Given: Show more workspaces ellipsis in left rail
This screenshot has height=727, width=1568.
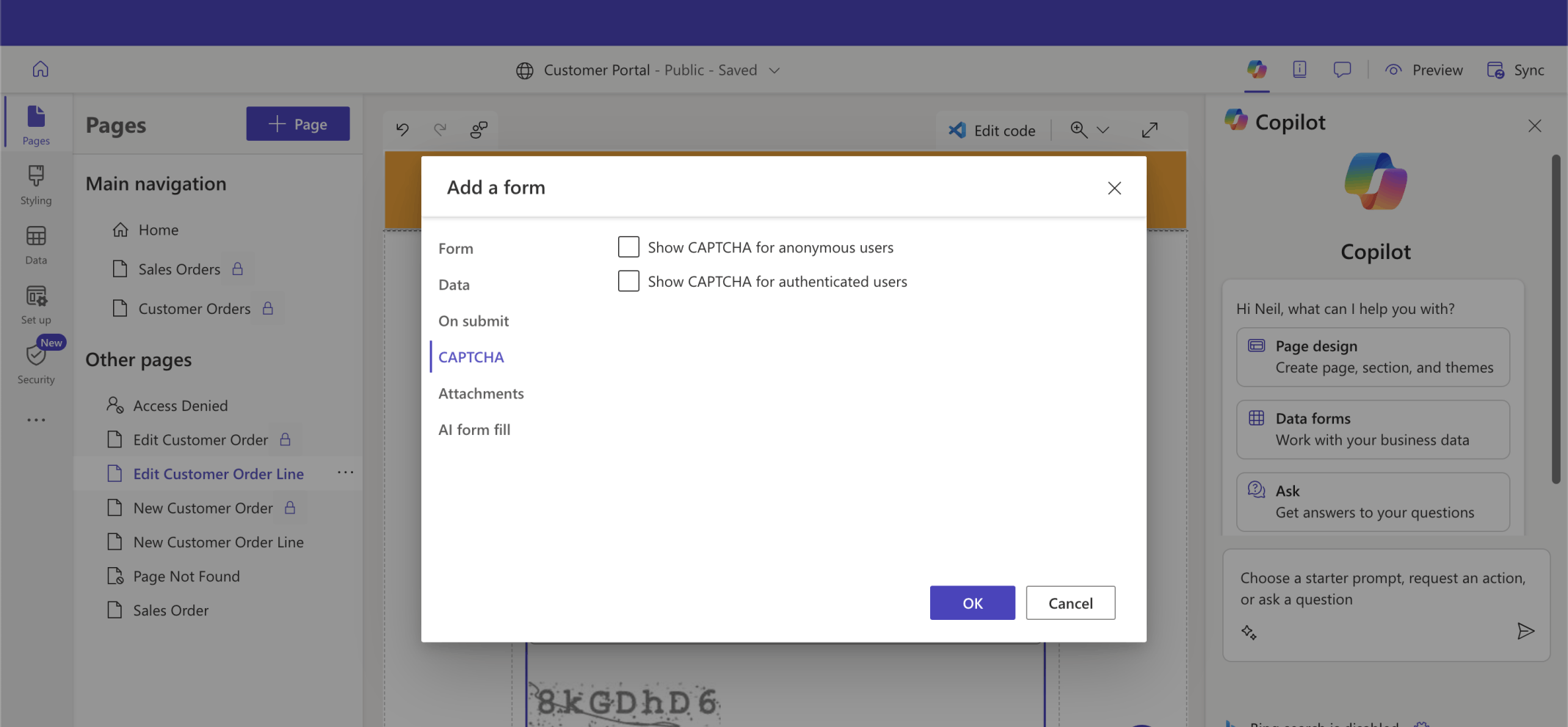Looking at the screenshot, I should (x=36, y=420).
